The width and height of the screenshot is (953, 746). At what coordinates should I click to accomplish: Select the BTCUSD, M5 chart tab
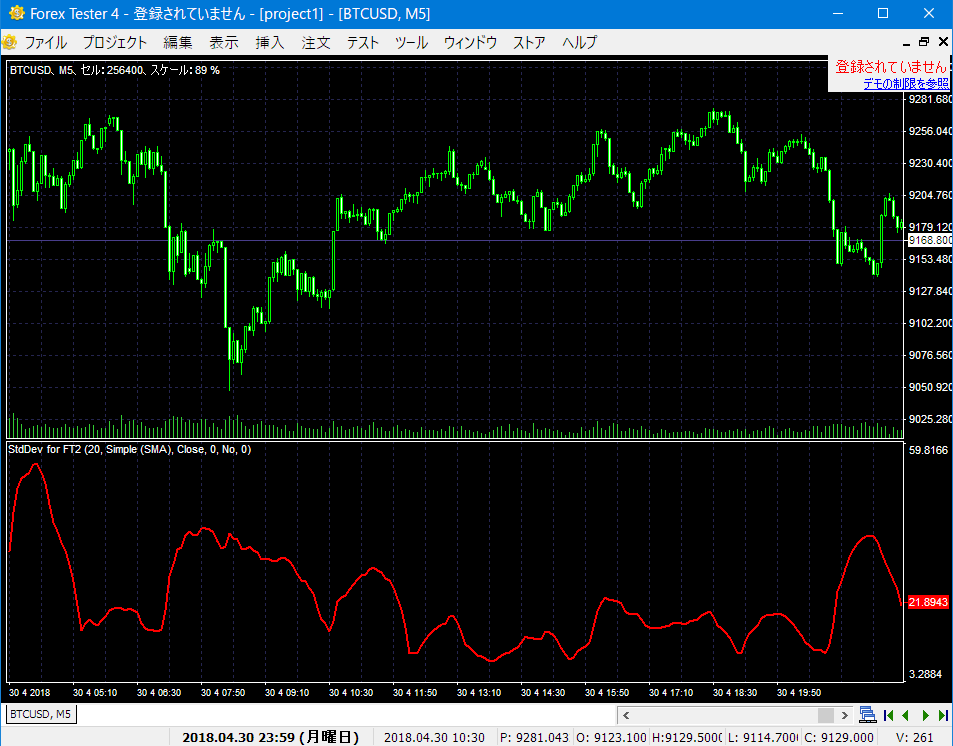(x=41, y=714)
